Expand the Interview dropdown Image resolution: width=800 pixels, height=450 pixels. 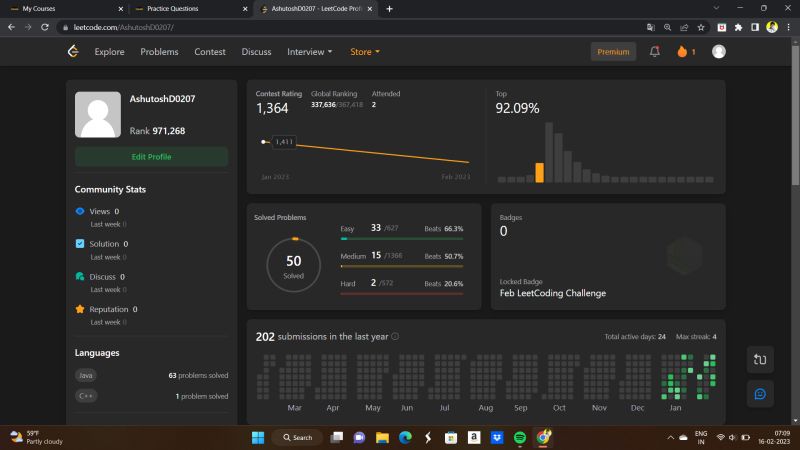click(x=309, y=52)
